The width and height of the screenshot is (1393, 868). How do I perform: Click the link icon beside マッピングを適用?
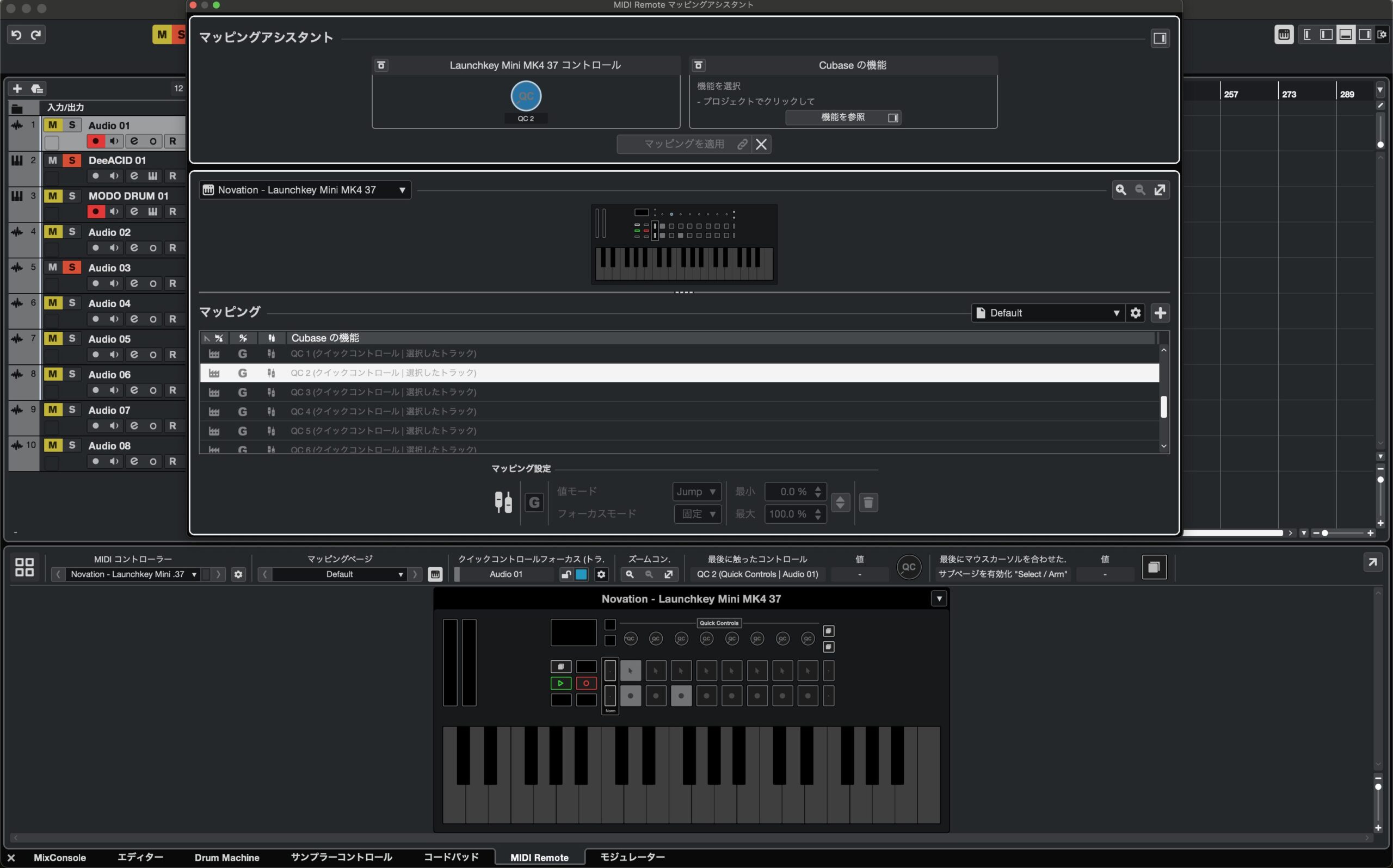pyautogui.click(x=742, y=144)
